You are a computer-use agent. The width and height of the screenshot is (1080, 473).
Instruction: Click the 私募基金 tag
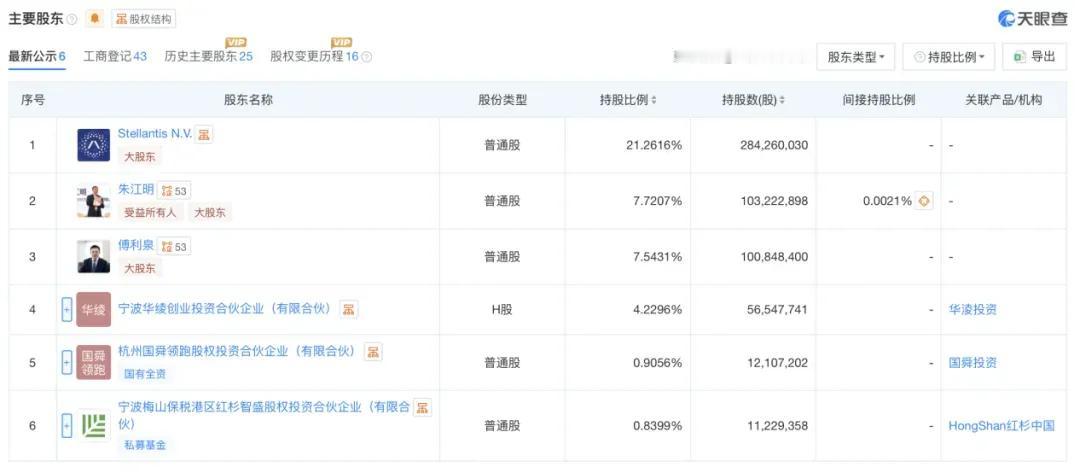pyautogui.click(x=145, y=445)
